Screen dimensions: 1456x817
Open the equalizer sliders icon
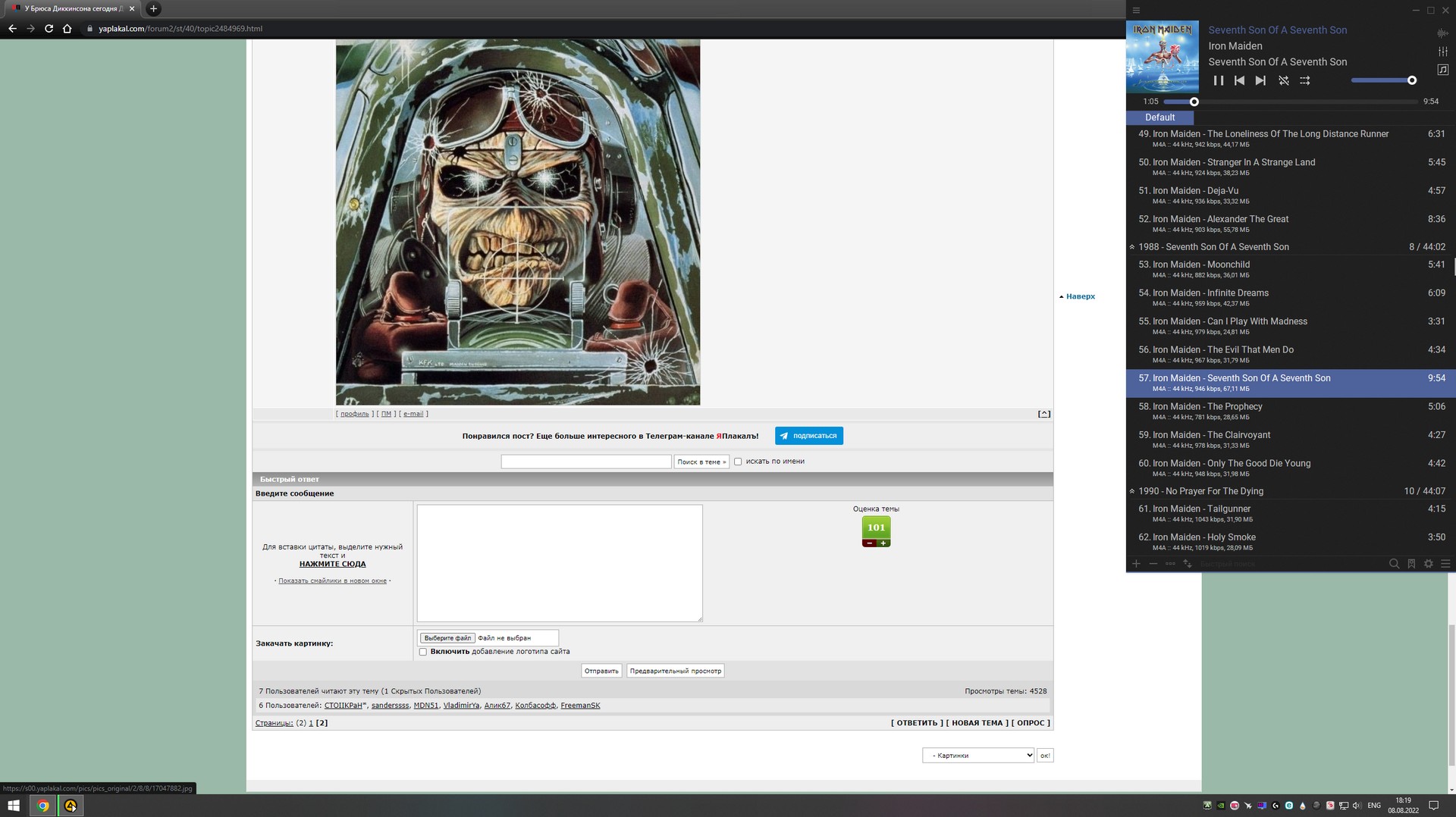pyautogui.click(x=1442, y=52)
